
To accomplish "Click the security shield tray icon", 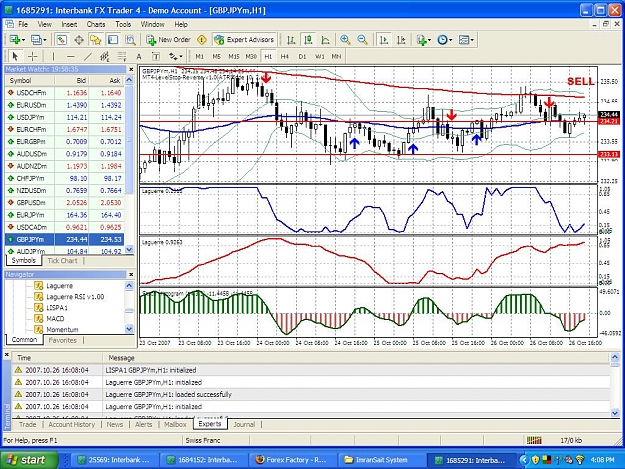I will pos(535,460).
